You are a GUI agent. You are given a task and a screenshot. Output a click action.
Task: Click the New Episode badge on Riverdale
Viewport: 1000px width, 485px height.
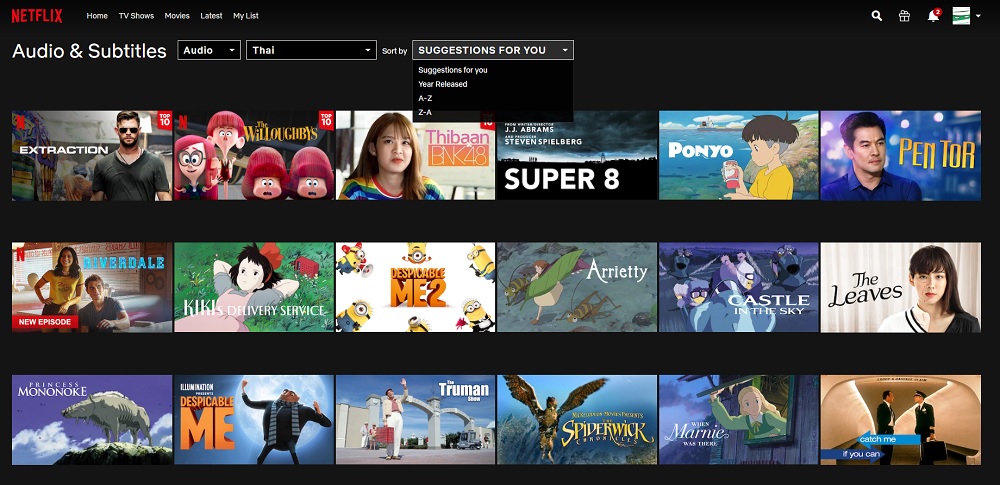45,322
